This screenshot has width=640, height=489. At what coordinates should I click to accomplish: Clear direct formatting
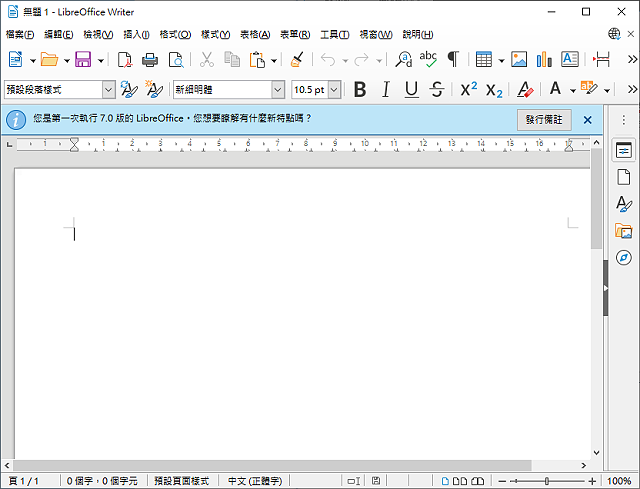pos(525,89)
